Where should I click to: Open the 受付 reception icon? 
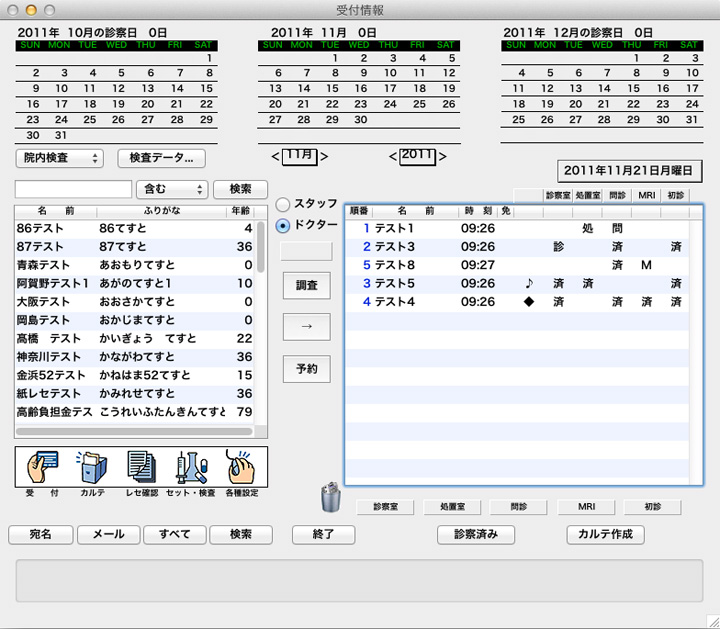click(x=43, y=466)
